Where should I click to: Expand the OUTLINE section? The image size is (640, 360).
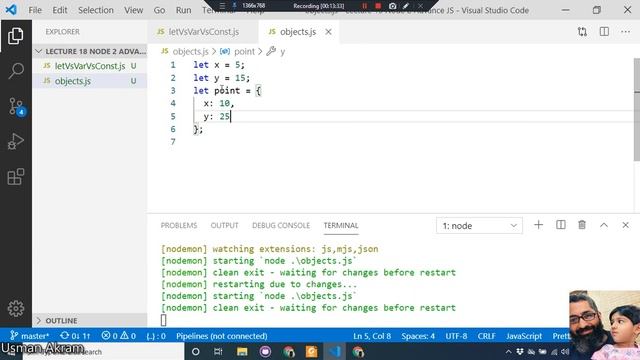90,320
